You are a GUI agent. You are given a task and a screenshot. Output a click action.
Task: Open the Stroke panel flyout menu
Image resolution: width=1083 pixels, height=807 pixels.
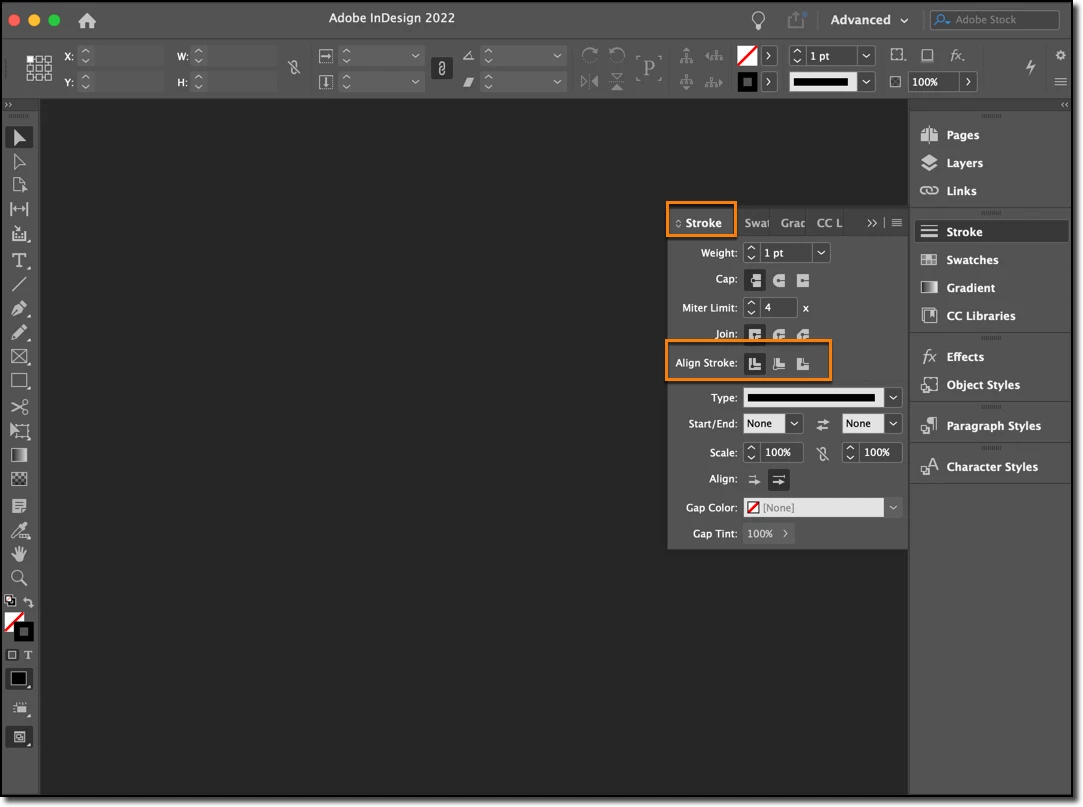coord(897,222)
